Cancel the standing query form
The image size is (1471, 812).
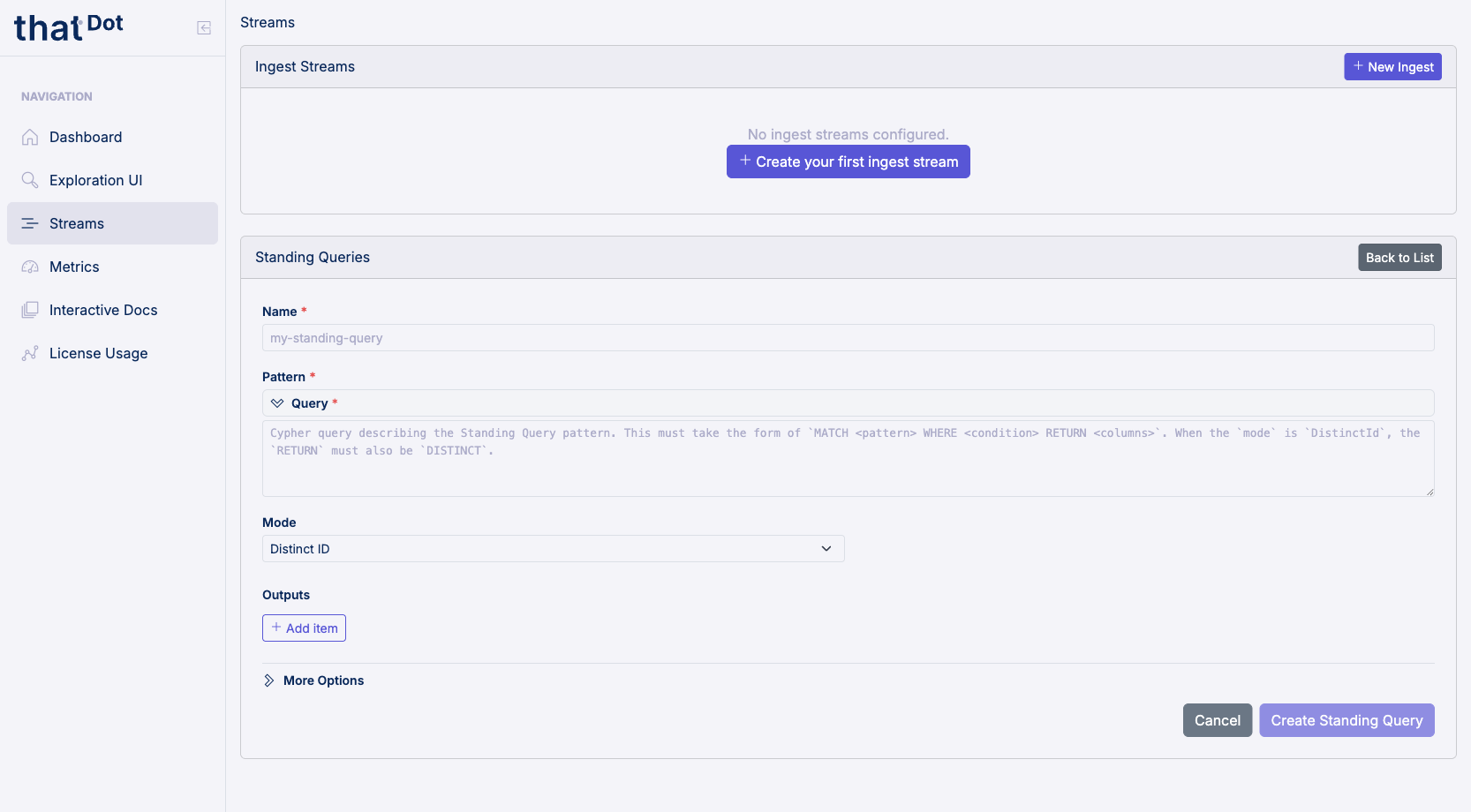pyautogui.click(x=1218, y=720)
